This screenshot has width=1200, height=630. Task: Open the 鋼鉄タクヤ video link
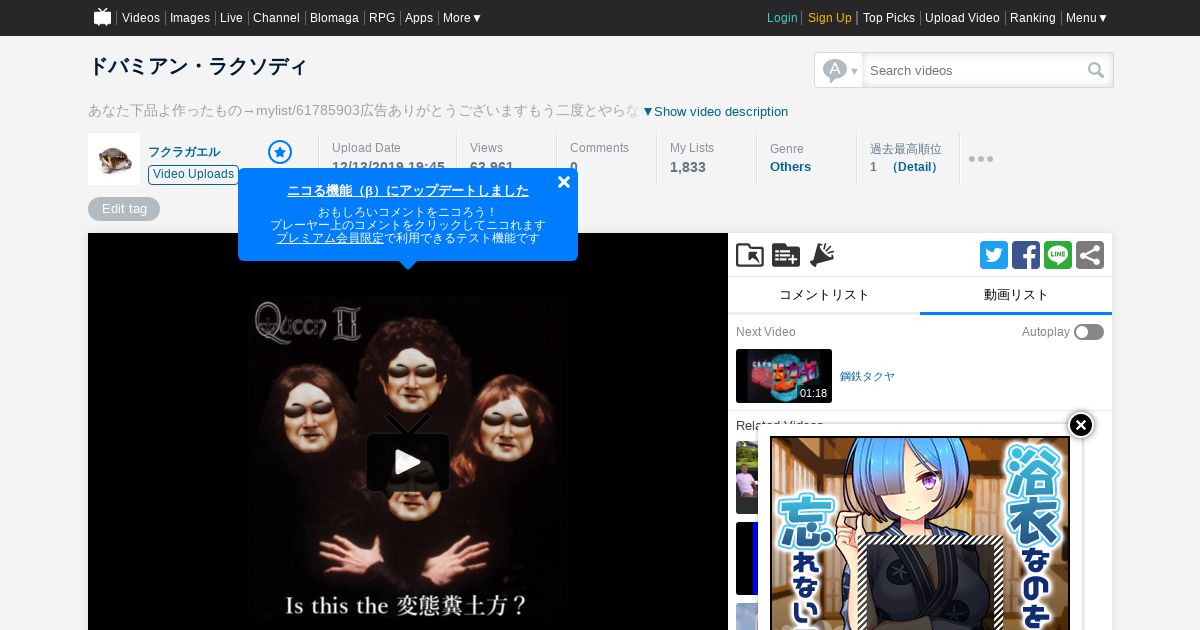click(x=867, y=376)
